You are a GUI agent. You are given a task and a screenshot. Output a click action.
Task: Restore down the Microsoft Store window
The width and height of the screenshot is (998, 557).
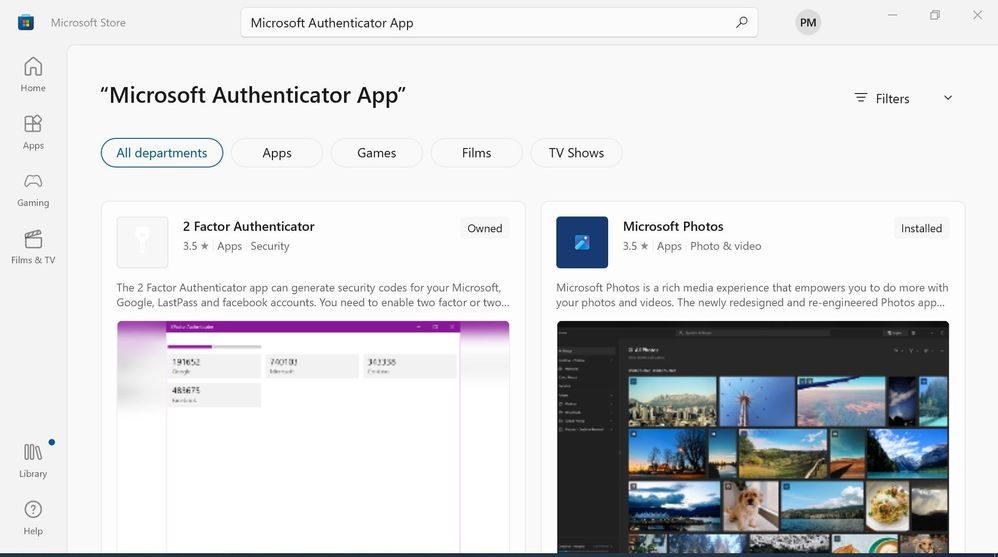click(934, 15)
